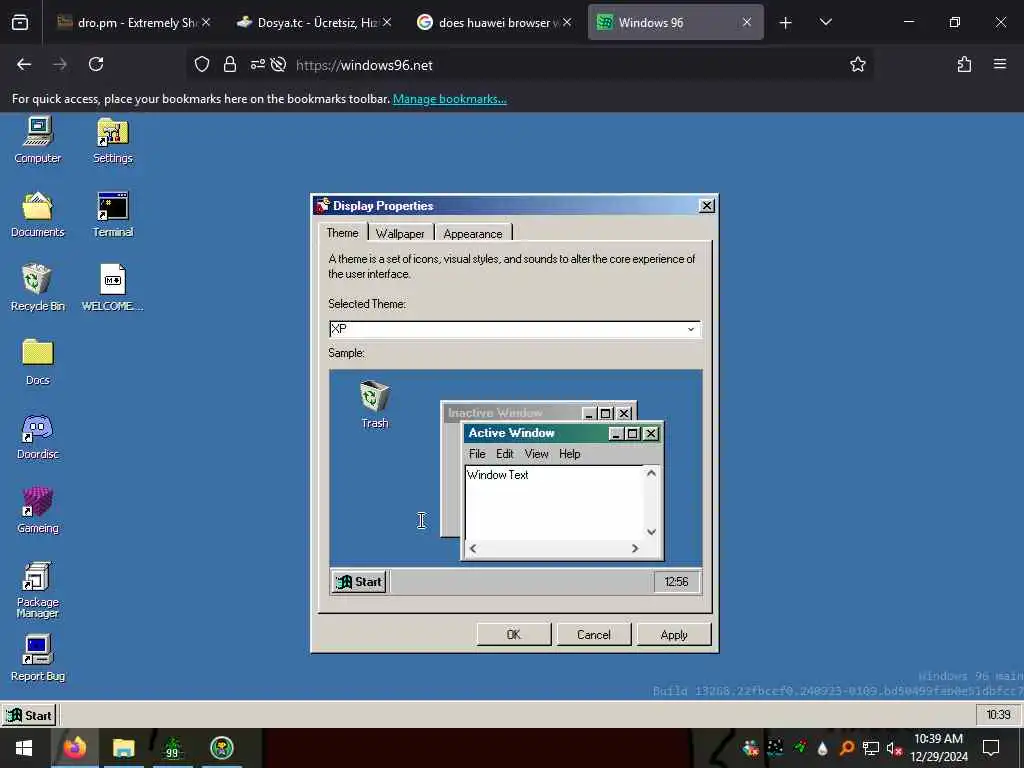Open the browser tab manager icon
The image size is (1024, 768).
point(20,23)
